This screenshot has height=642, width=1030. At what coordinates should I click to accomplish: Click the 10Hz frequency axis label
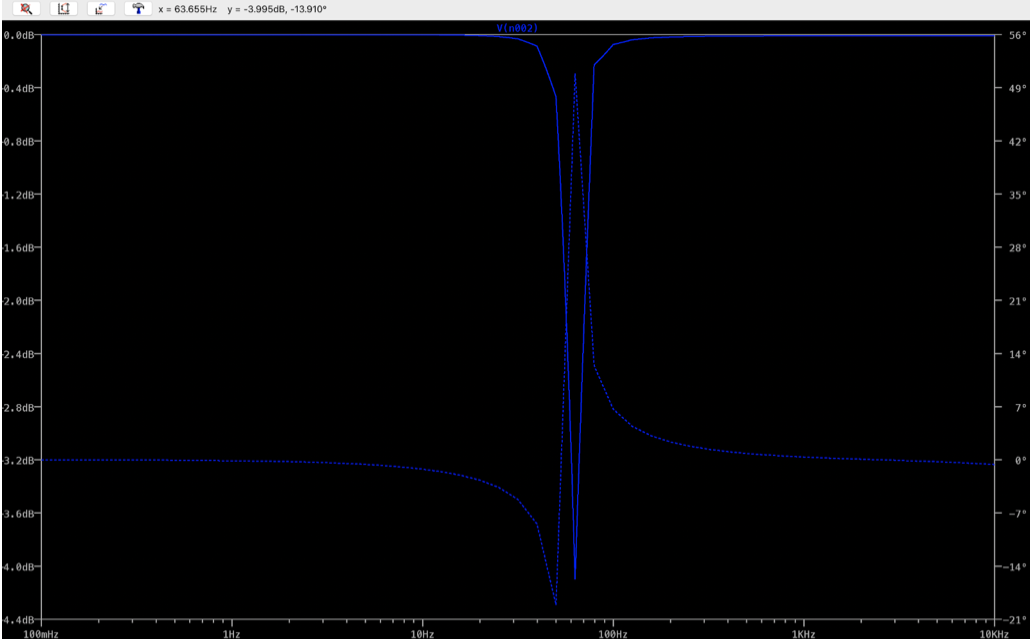point(422,634)
